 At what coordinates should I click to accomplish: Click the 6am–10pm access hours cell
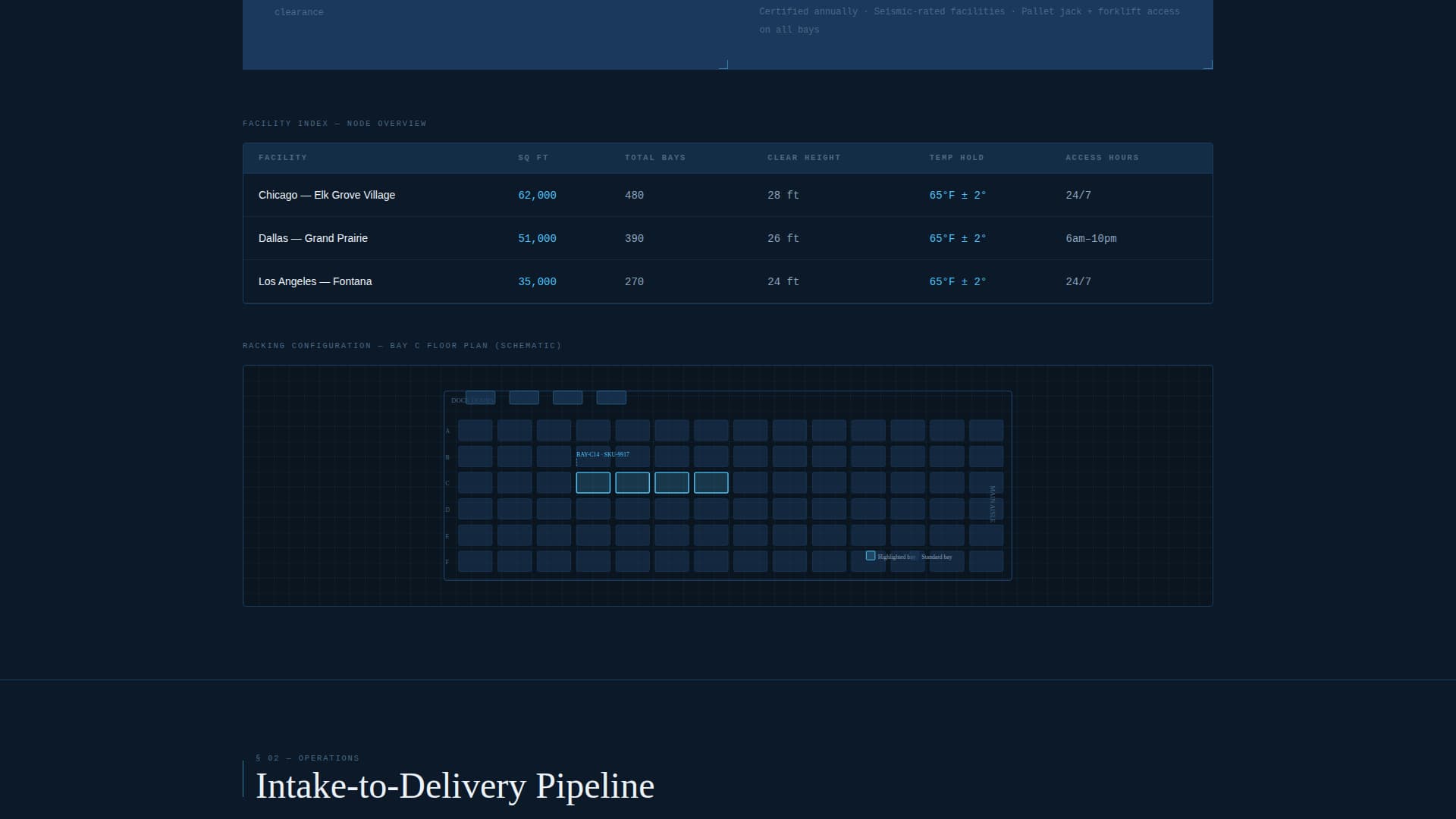[1091, 239]
